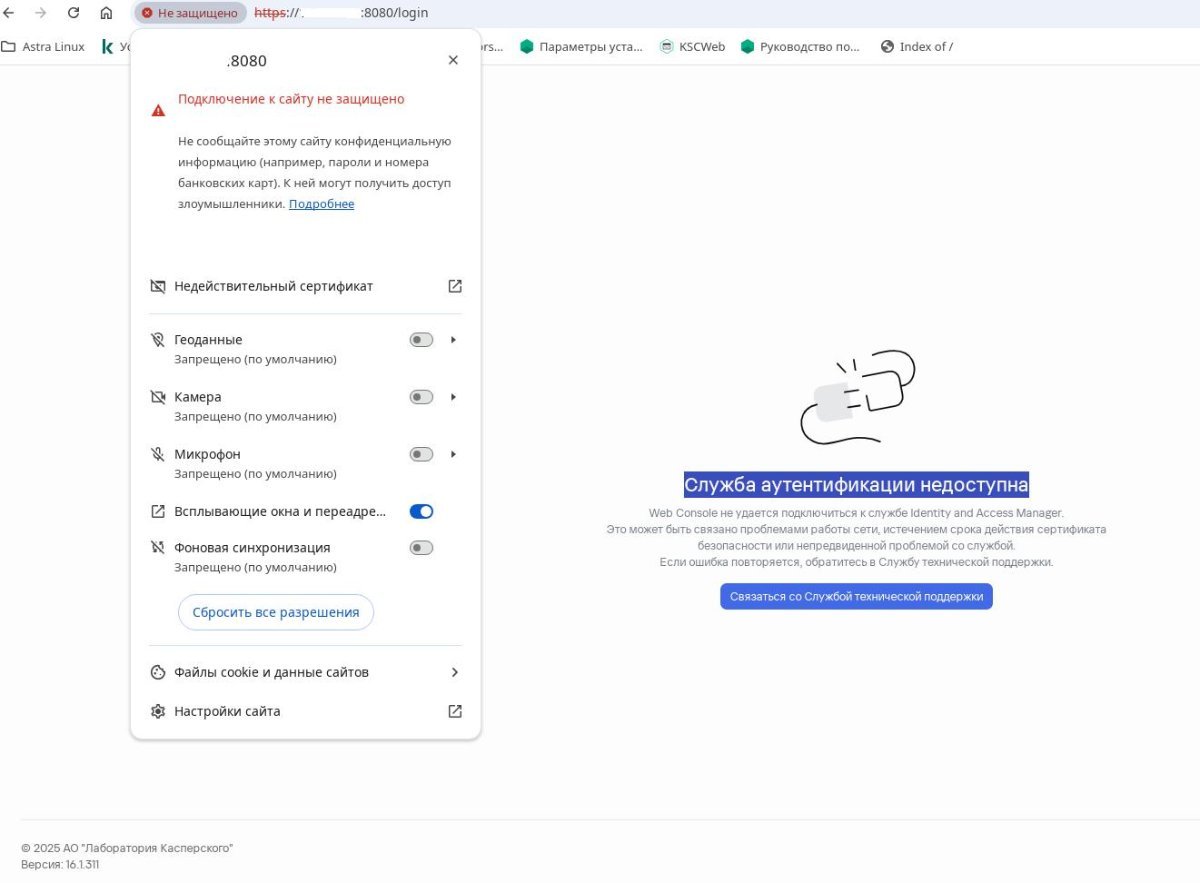
Task: Click the disconnected plug illustration
Action: 858,396
